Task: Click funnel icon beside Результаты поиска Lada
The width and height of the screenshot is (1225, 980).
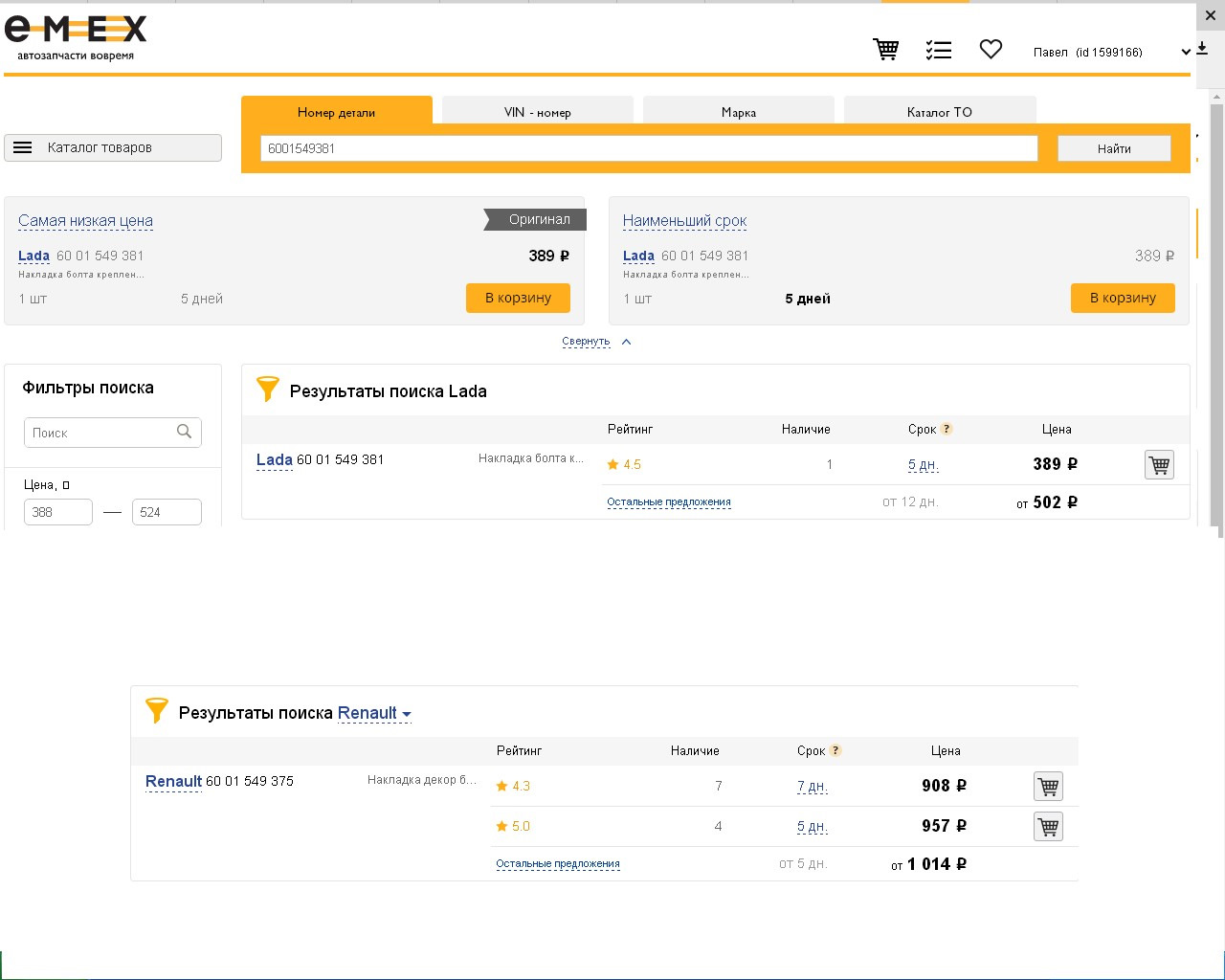Action: [268, 390]
